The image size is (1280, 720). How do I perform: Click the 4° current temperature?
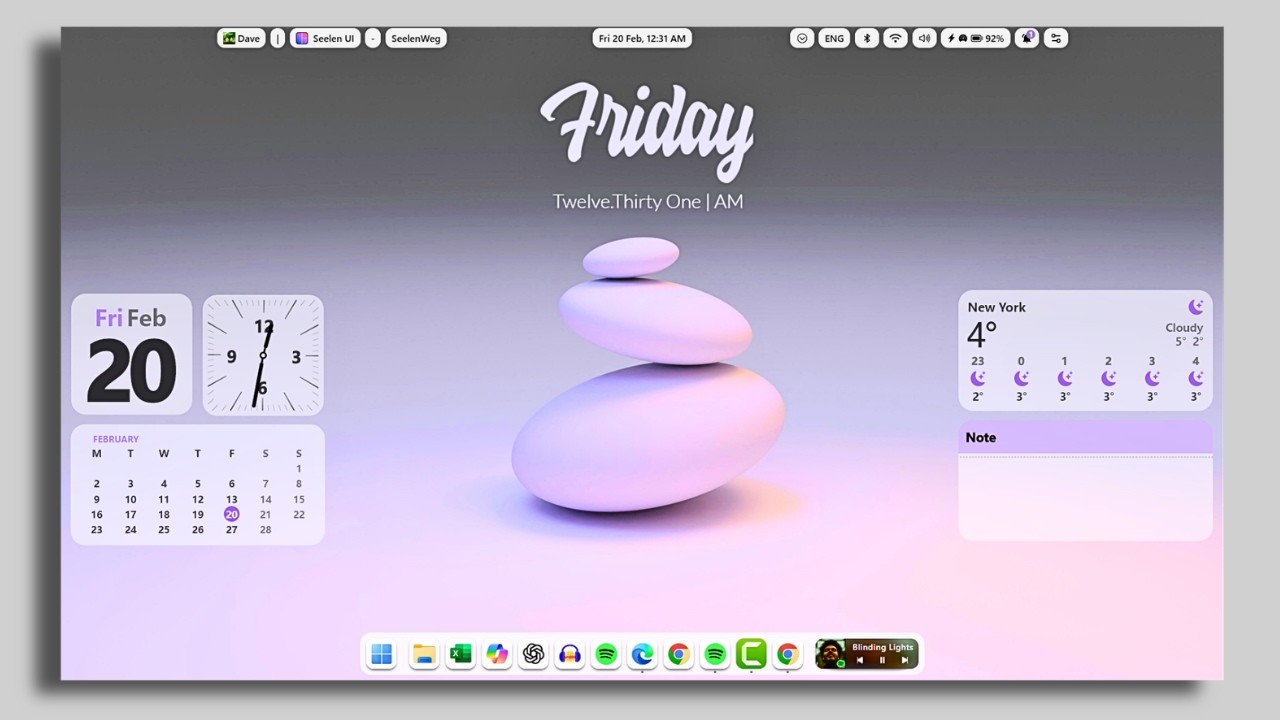pyautogui.click(x=982, y=334)
